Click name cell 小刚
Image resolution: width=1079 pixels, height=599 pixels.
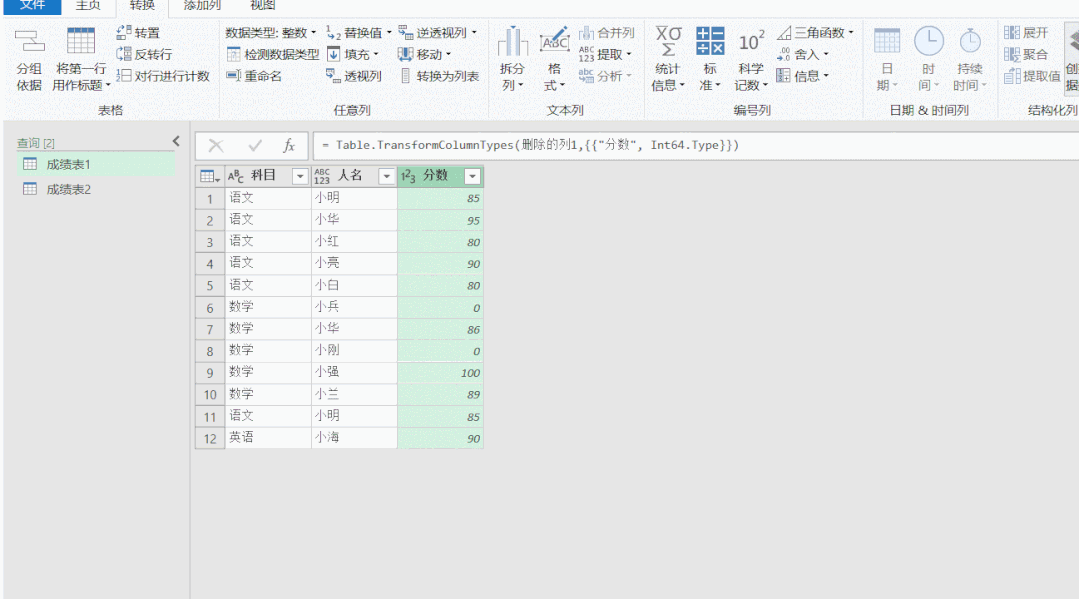coord(354,350)
